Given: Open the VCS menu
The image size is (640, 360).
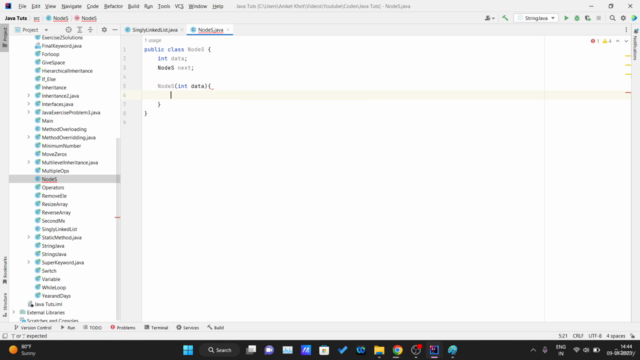Looking at the screenshot, I should point(179,6).
